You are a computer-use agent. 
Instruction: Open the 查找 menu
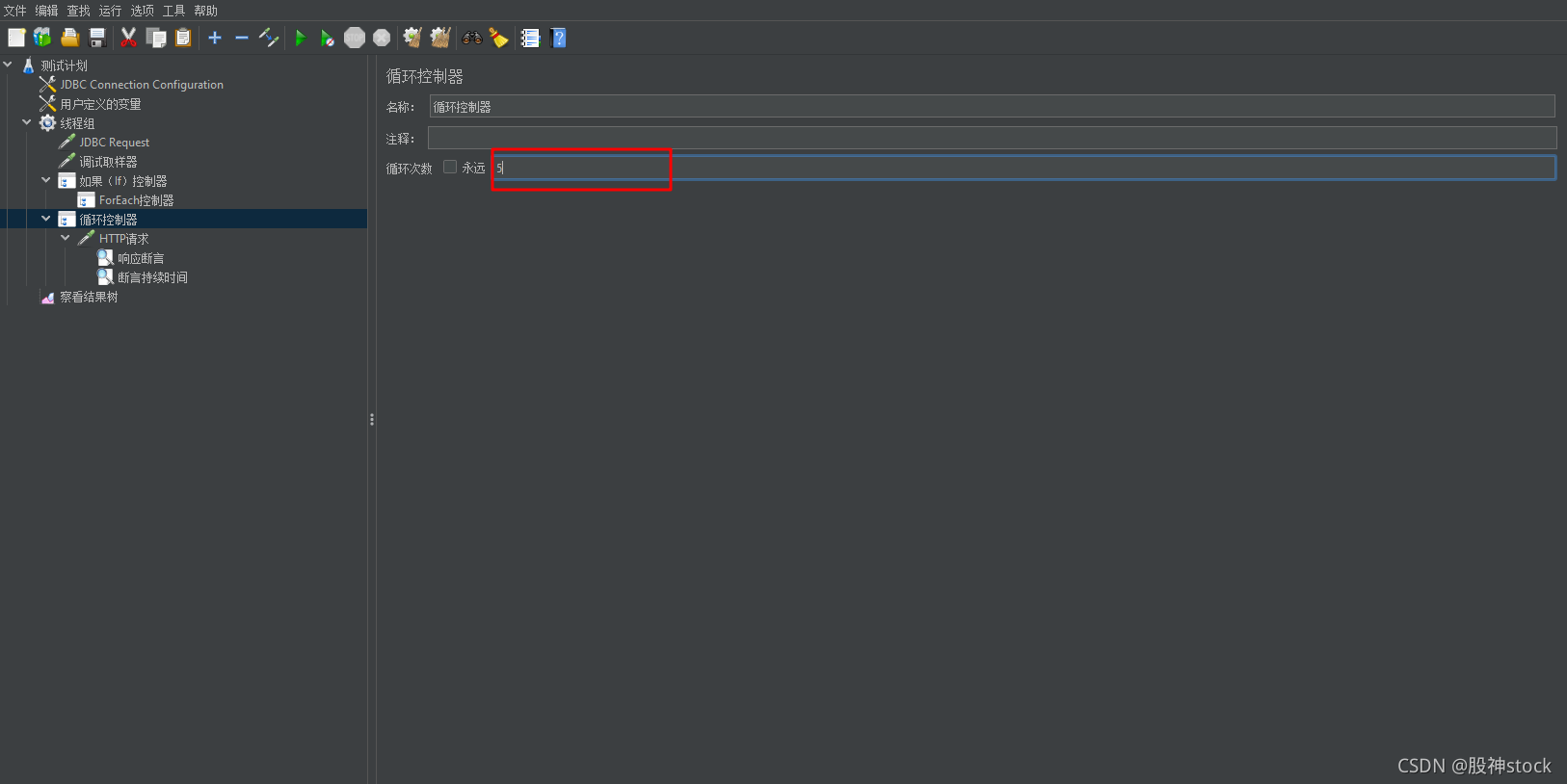tap(79, 11)
